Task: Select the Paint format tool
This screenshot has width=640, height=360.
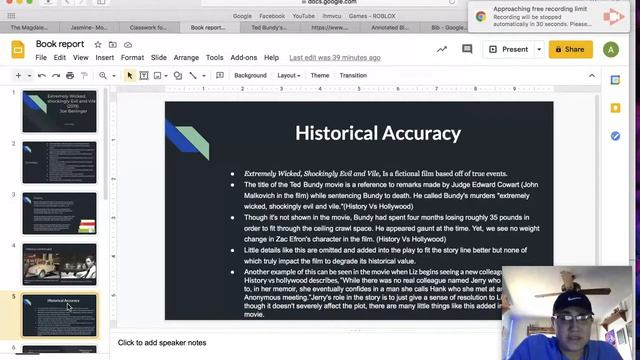Action: coord(84,76)
